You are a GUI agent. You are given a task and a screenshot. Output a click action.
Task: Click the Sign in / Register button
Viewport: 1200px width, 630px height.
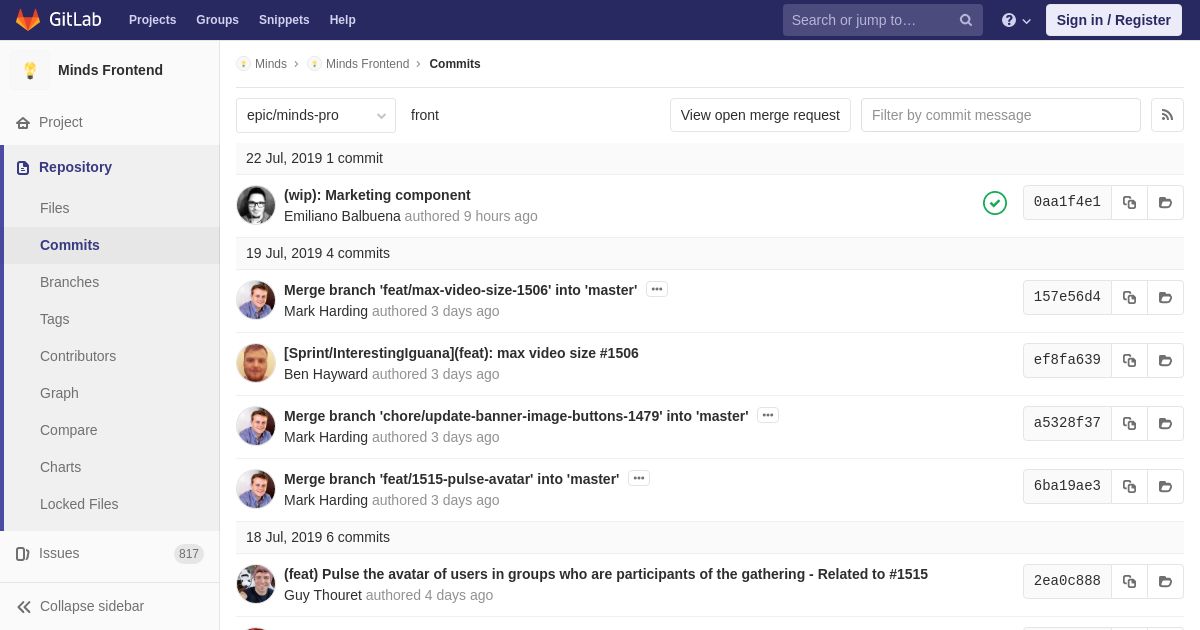coord(1113,20)
